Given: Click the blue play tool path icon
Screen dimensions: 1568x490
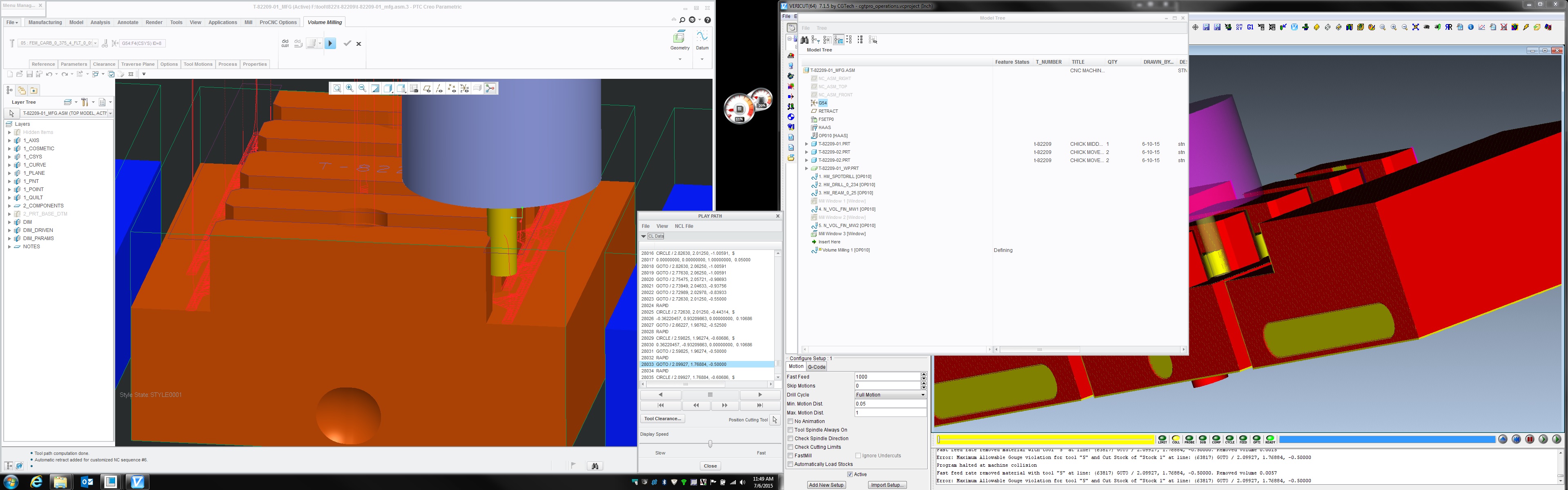Looking at the screenshot, I should pyautogui.click(x=330, y=43).
